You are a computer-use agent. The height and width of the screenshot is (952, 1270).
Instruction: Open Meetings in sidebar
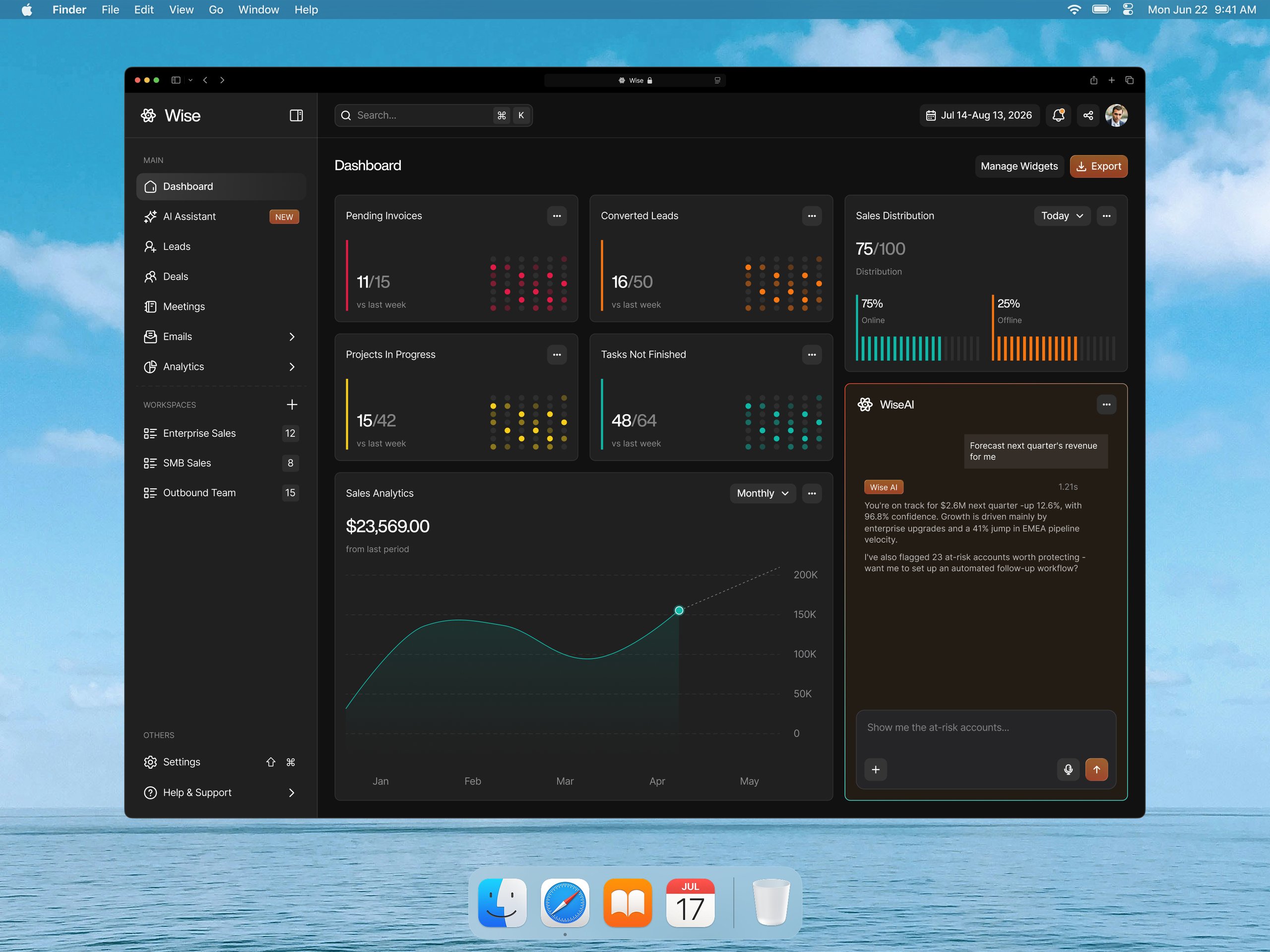[x=221, y=306]
